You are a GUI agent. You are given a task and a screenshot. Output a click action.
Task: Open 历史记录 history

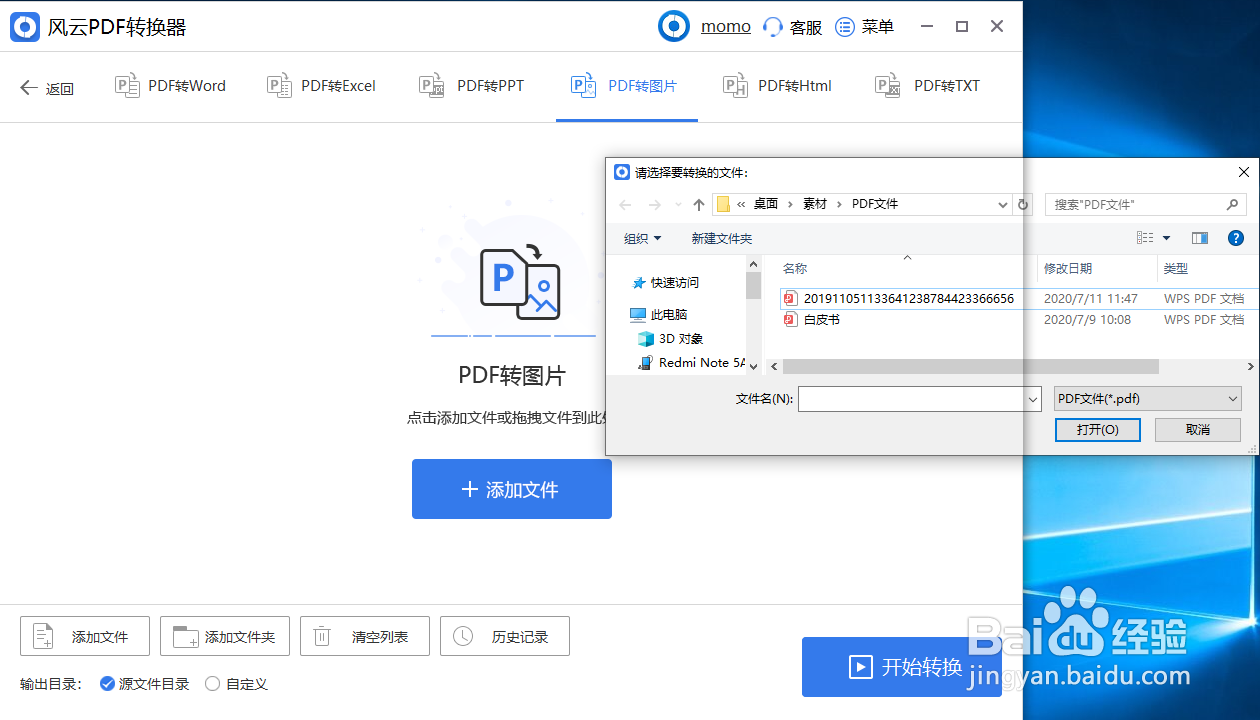pyautogui.click(x=505, y=636)
